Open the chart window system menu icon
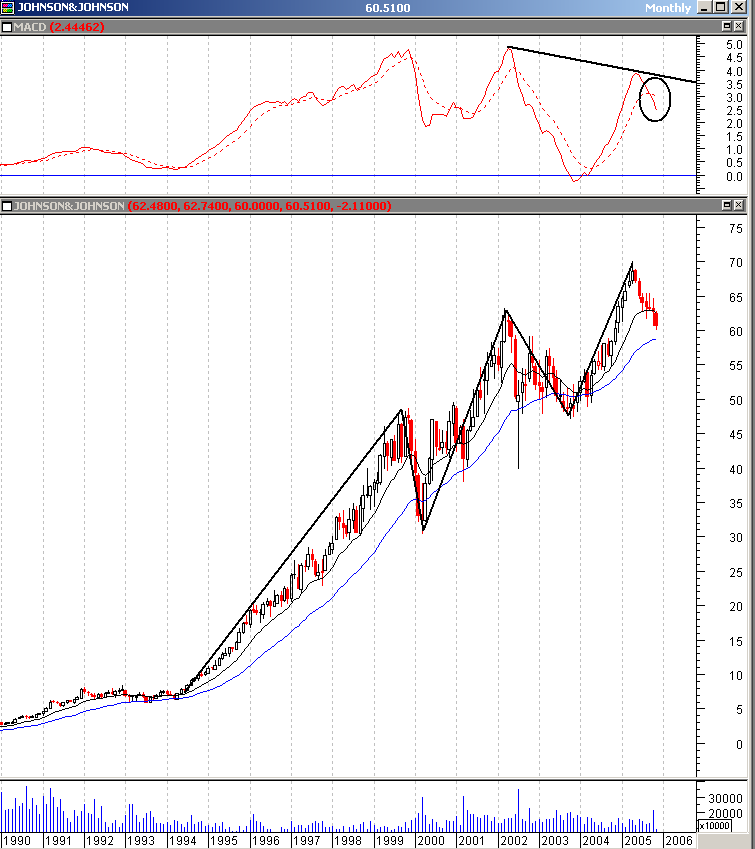The image size is (755, 849). coord(7,7)
